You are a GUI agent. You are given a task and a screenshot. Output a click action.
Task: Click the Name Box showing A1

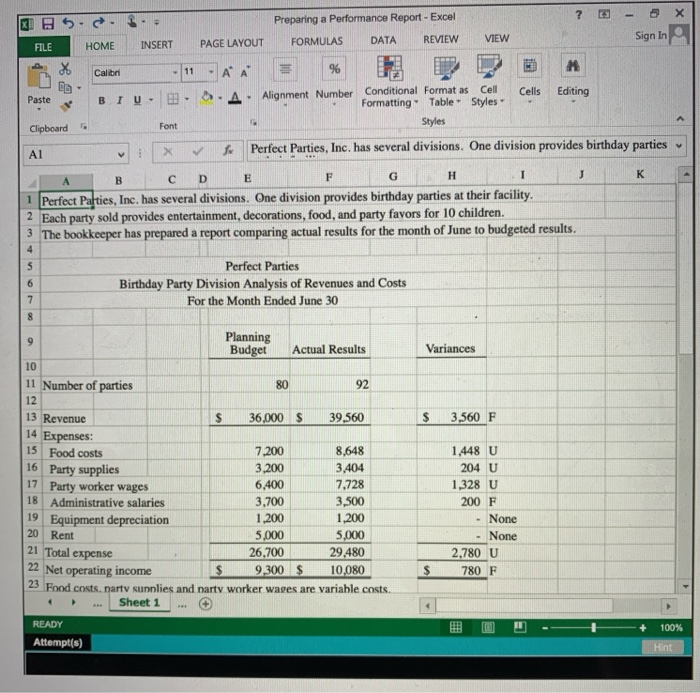[x=76, y=154]
